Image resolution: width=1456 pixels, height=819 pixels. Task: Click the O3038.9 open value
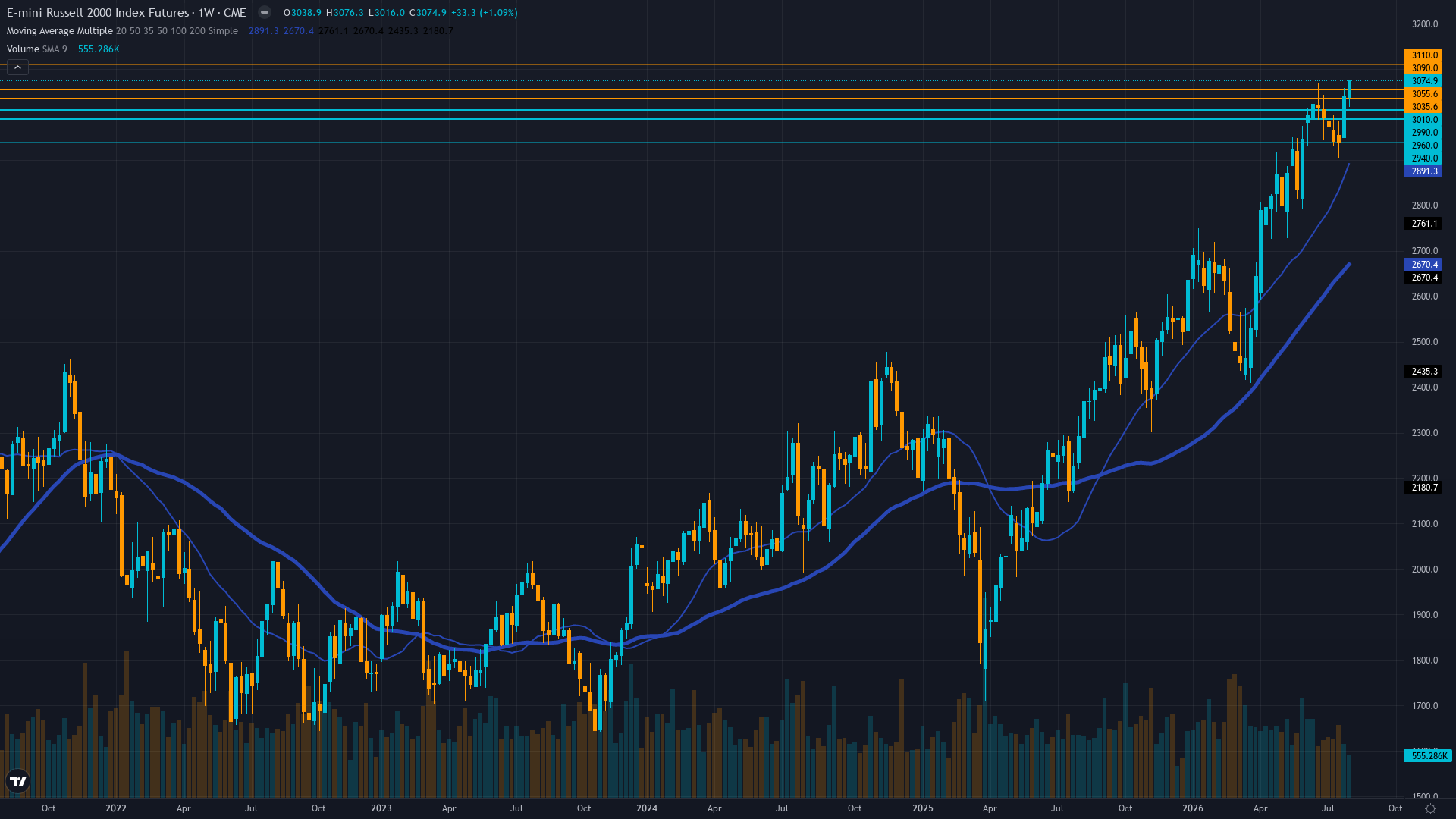302,13
